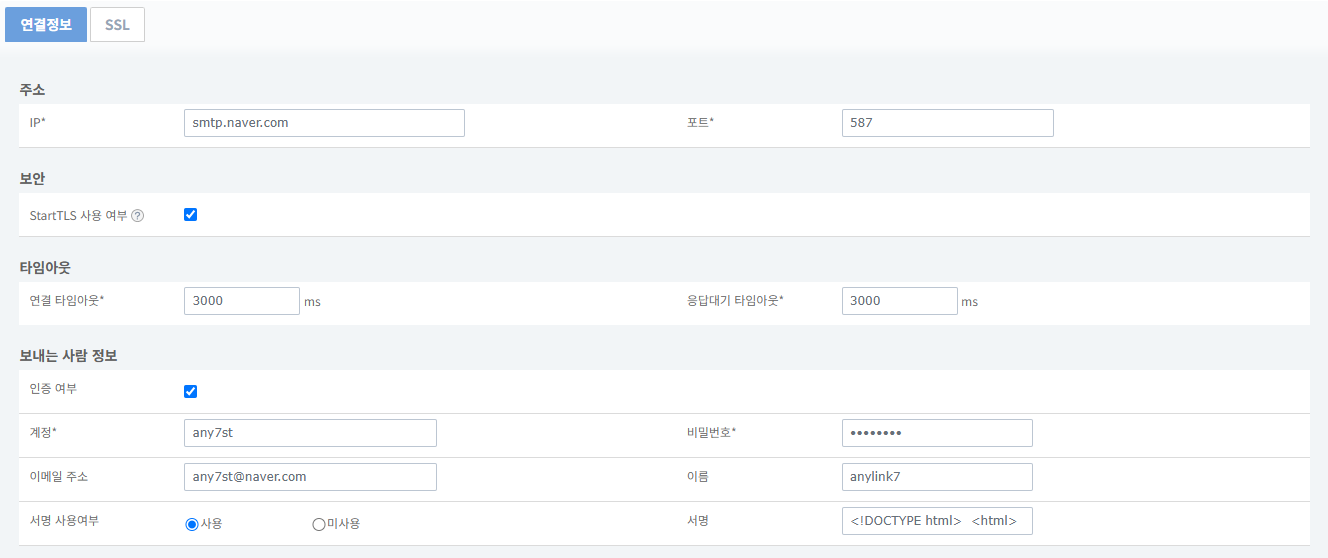Click the 주소 section heading
Image resolution: width=1328 pixels, height=558 pixels.
coord(32,90)
